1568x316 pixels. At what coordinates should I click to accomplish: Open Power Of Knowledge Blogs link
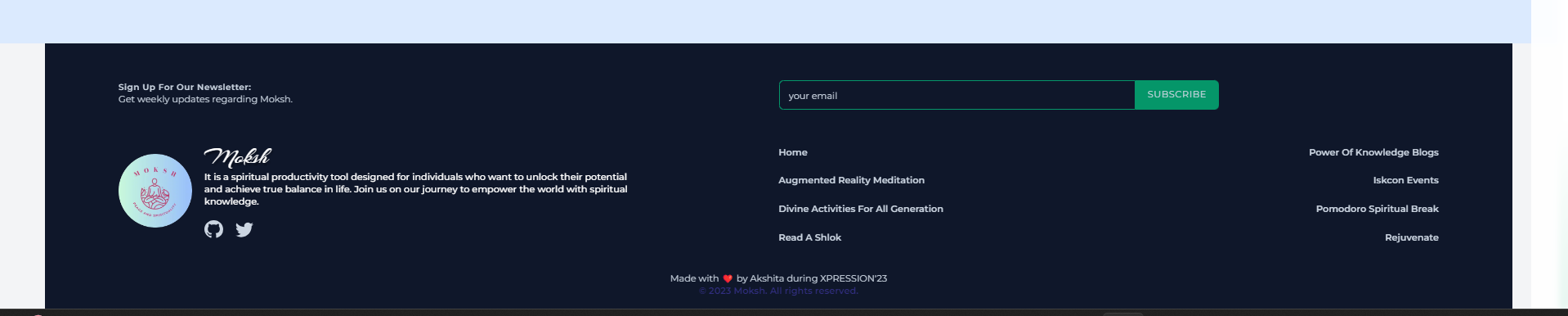(1373, 152)
